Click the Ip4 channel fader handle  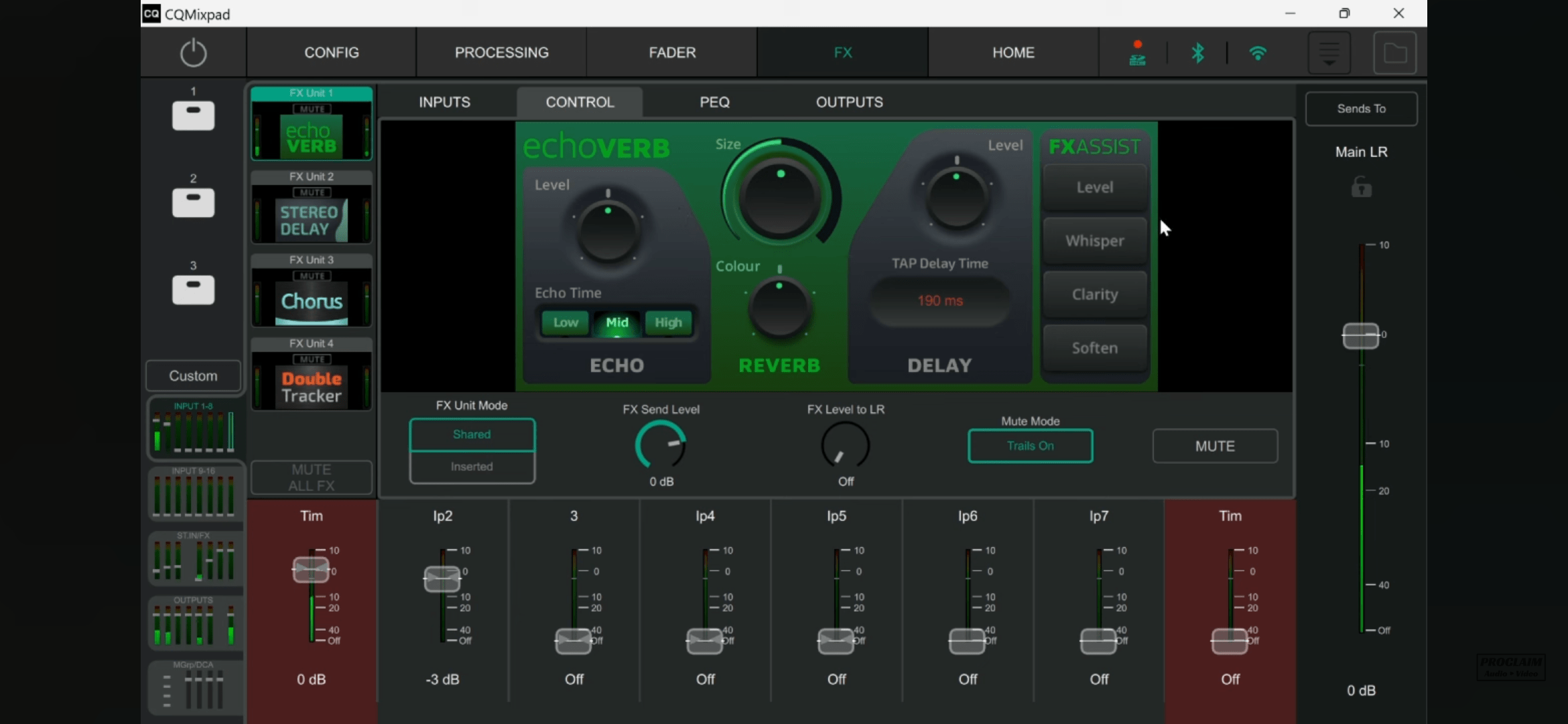coord(705,641)
